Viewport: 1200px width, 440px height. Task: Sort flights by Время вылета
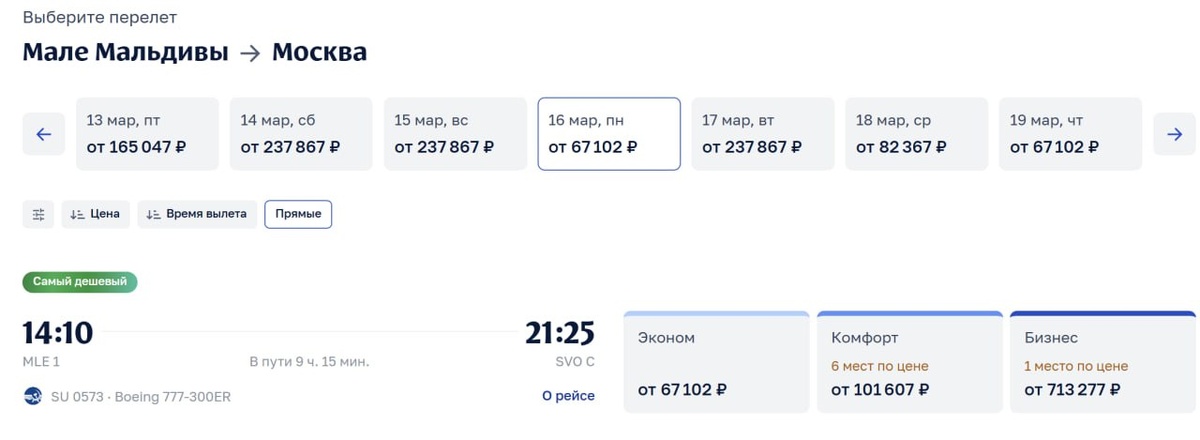(x=197, y=214)
